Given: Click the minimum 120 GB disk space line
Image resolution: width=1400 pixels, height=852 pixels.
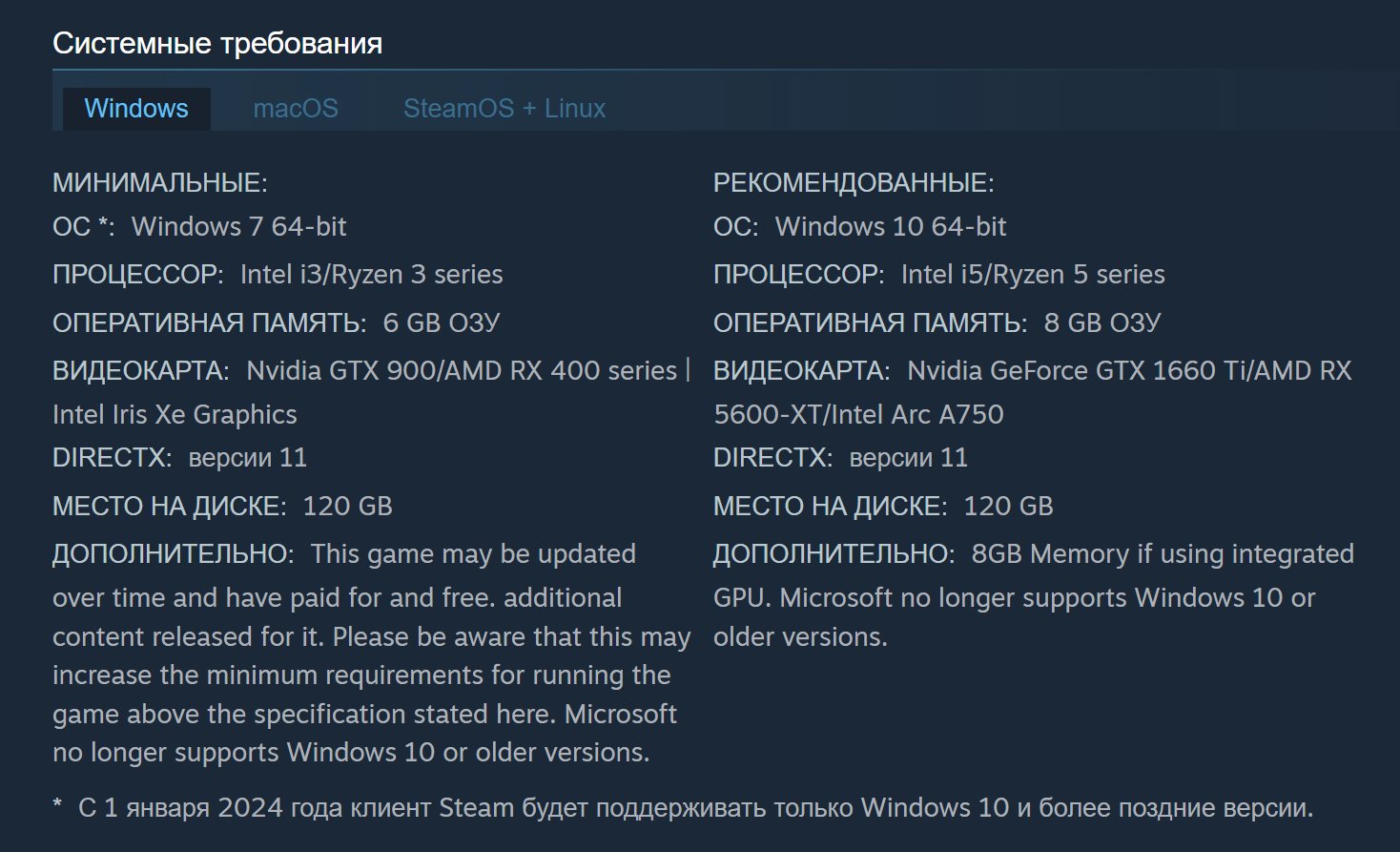Looking at the screenshot, I should (x=222, y=507).
